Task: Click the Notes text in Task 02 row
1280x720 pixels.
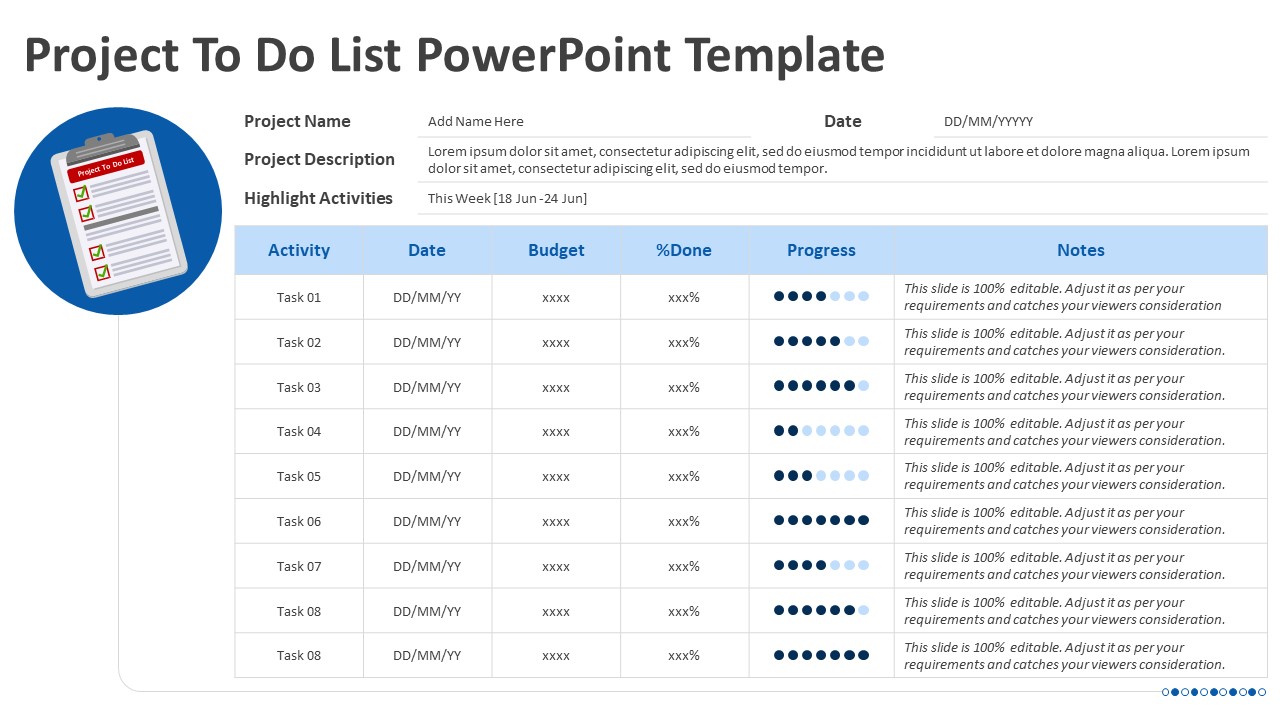Action: coord(1064,342)
